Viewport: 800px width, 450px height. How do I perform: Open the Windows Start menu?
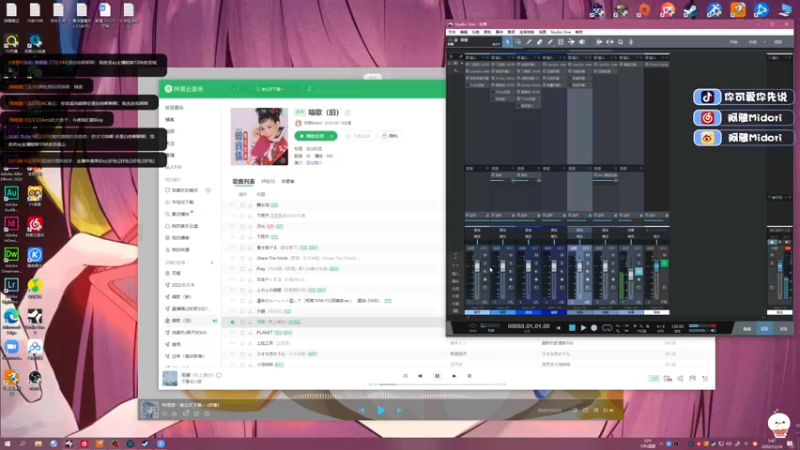pyautogui.click(x=7, y=443)
